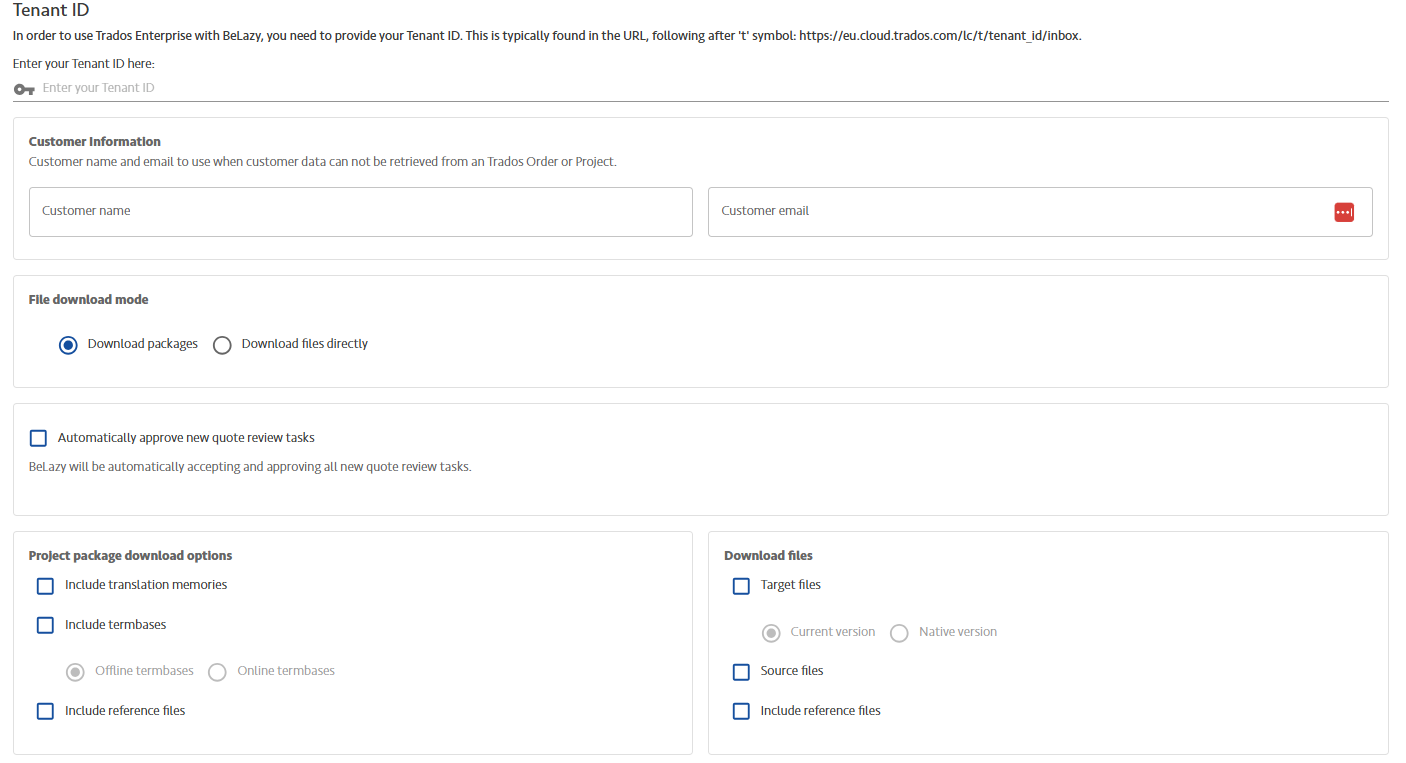Image resolution: width=1406 pixels, height=763 pixels.
Task: Click the Tenant ID URL explanation paragraph
Action: [x=547, y=36]
